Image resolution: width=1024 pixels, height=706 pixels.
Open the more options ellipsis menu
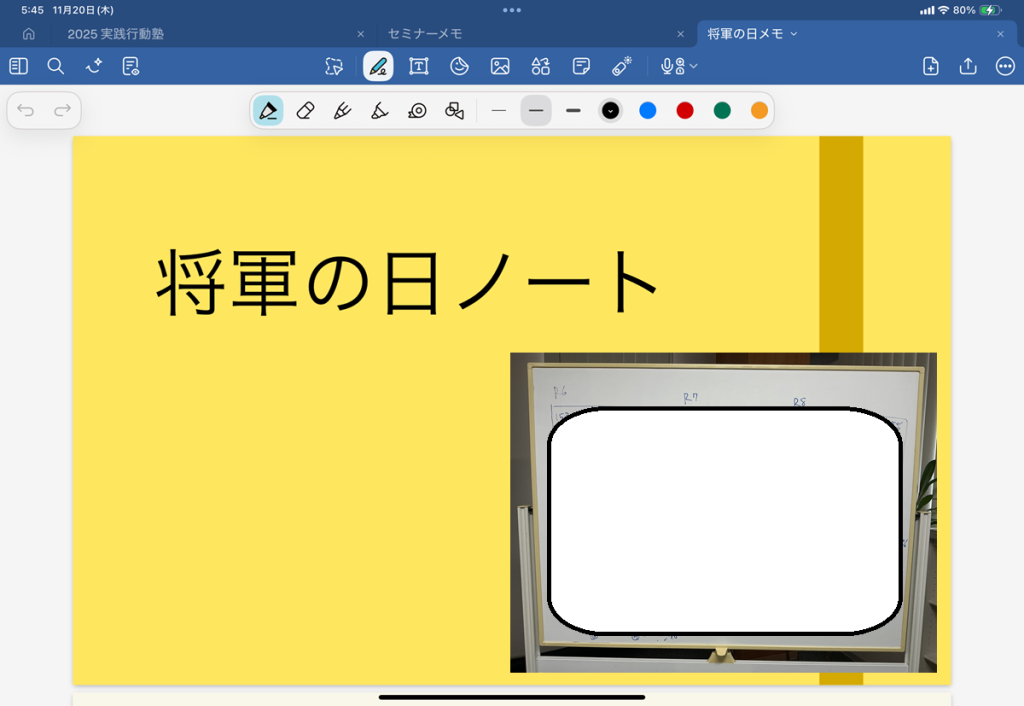[x=1005, y=66]
